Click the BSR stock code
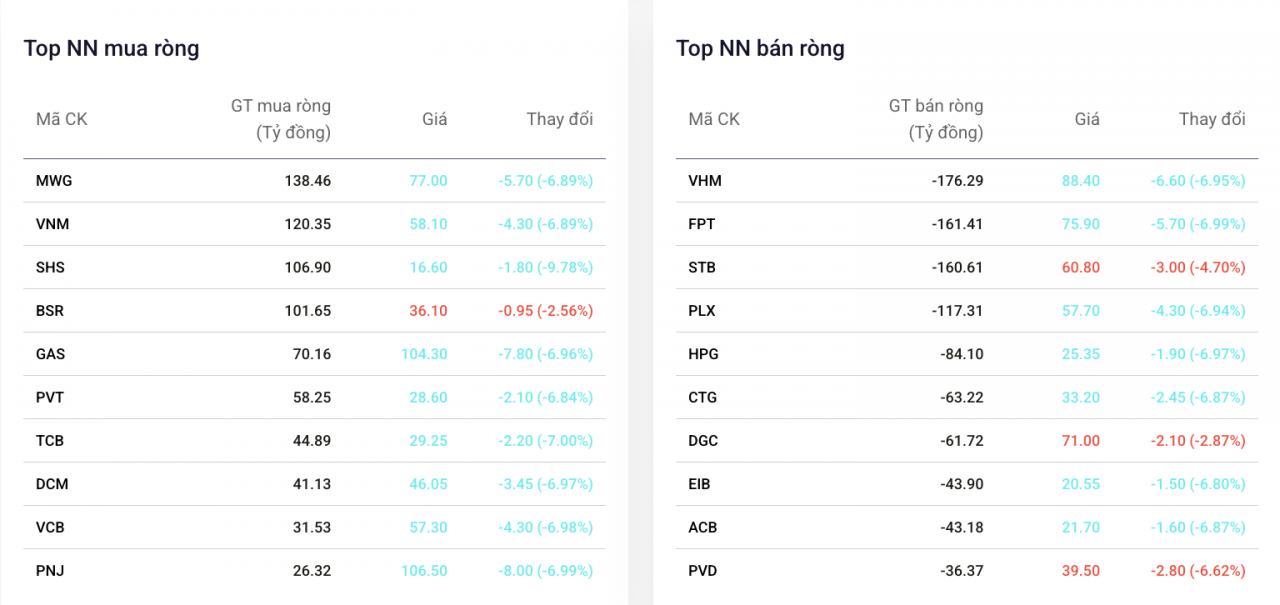 tap(50, 311)
